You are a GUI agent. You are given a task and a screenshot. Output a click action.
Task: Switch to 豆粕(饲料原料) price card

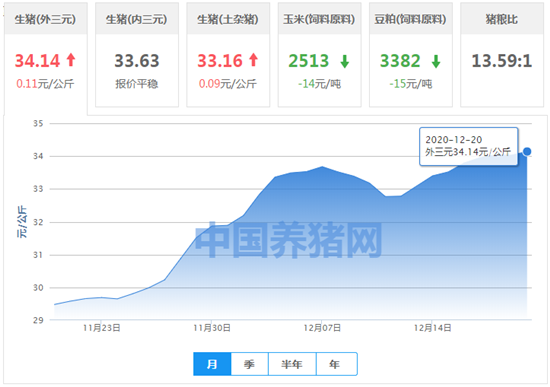click(411, 54)
